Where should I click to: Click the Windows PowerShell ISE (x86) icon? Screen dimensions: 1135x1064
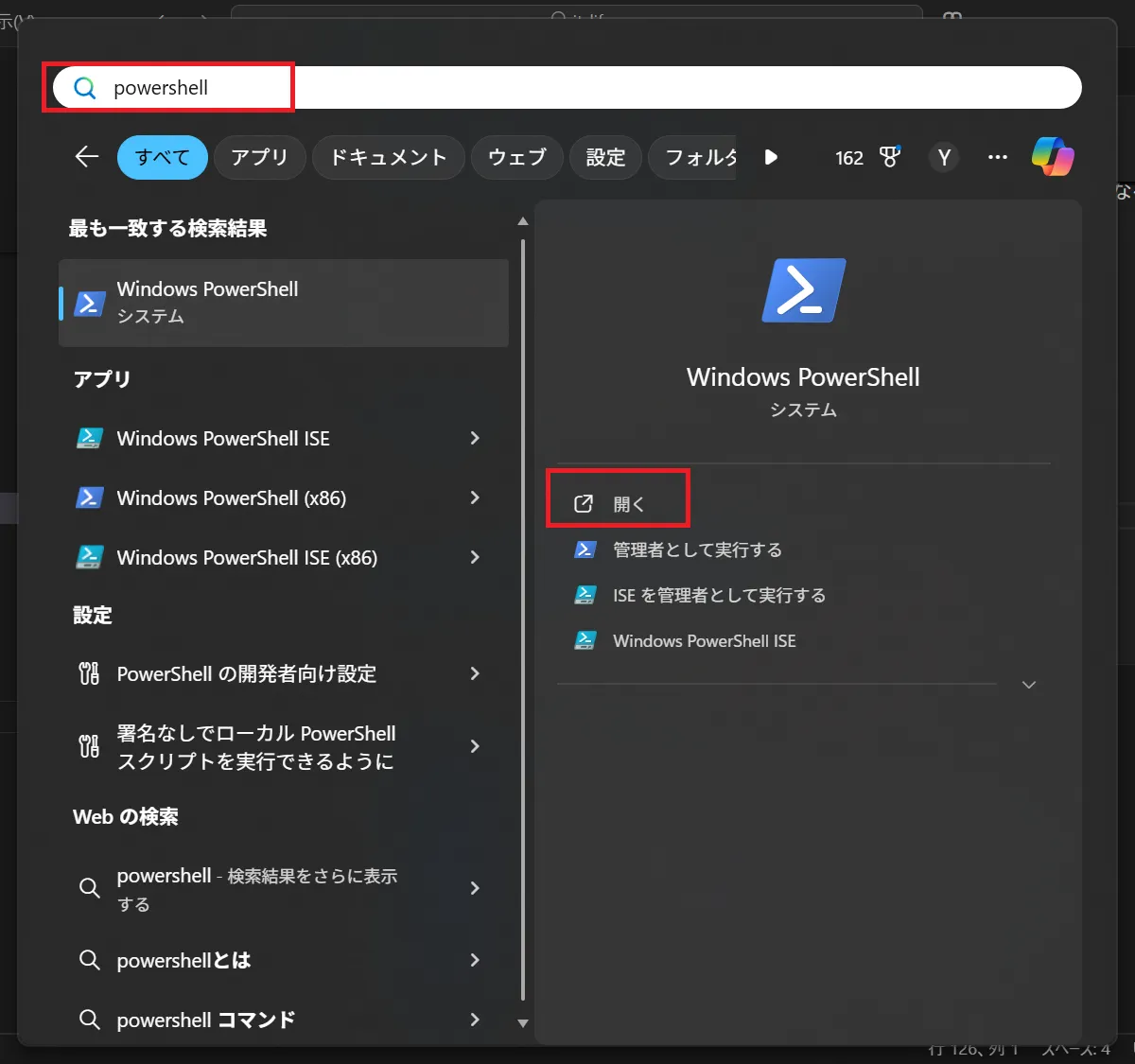(x=89, y=557)
